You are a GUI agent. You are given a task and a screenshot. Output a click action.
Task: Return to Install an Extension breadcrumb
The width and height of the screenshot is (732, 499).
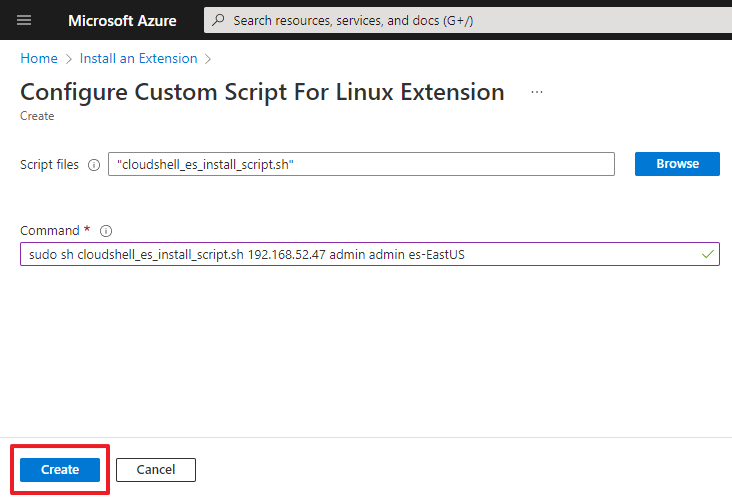(x=138, y=59)
